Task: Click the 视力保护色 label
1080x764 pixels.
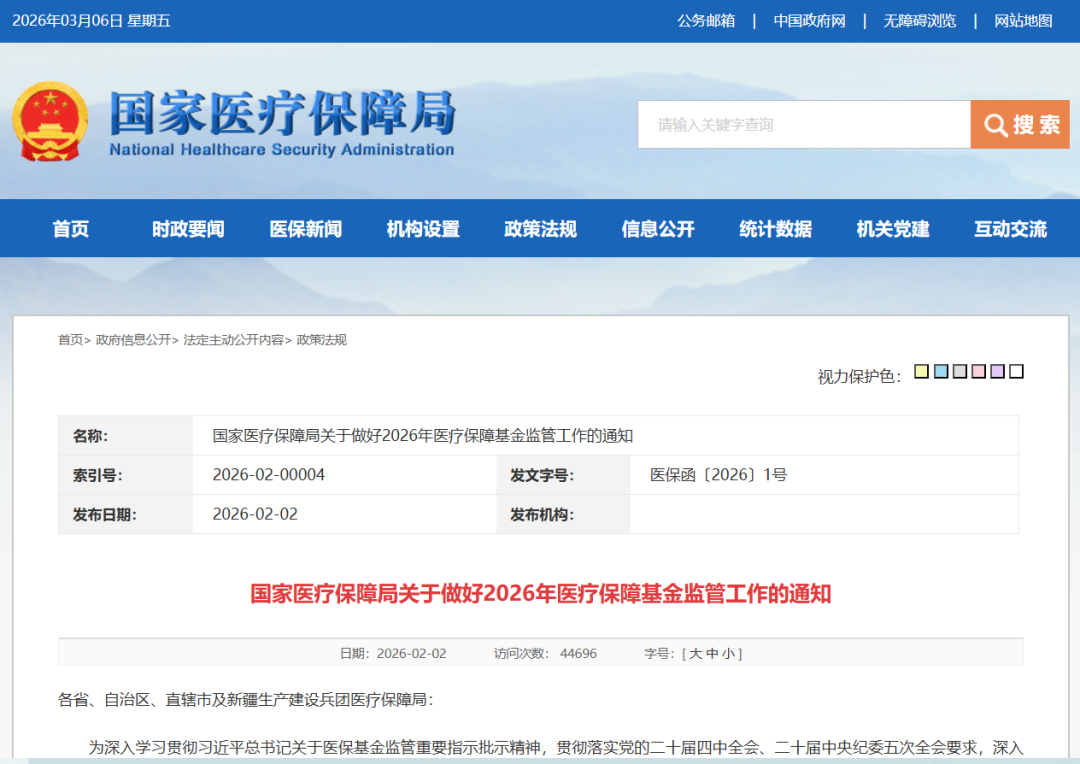Action: click(859, 376)
